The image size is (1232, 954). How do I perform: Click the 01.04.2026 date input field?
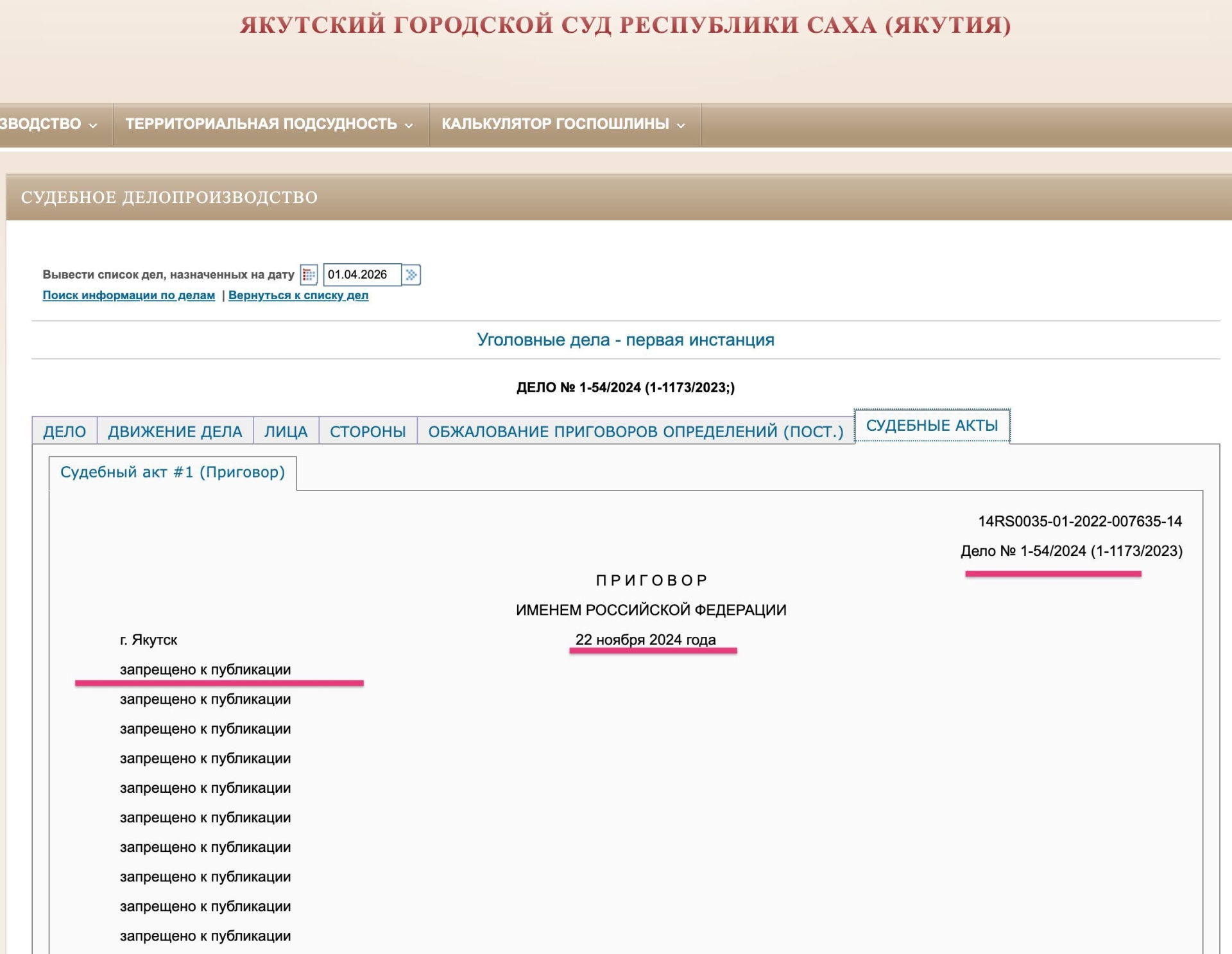coord(362,275)
